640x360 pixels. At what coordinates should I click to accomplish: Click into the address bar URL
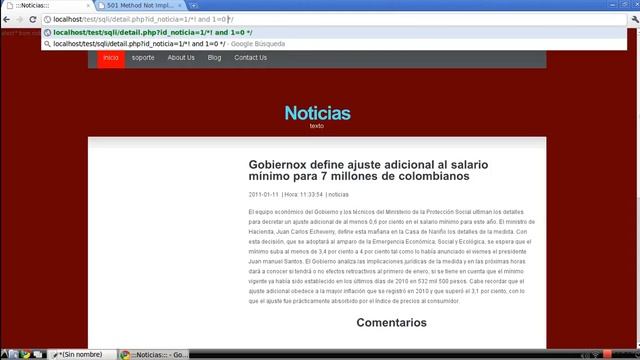[335, 19]
